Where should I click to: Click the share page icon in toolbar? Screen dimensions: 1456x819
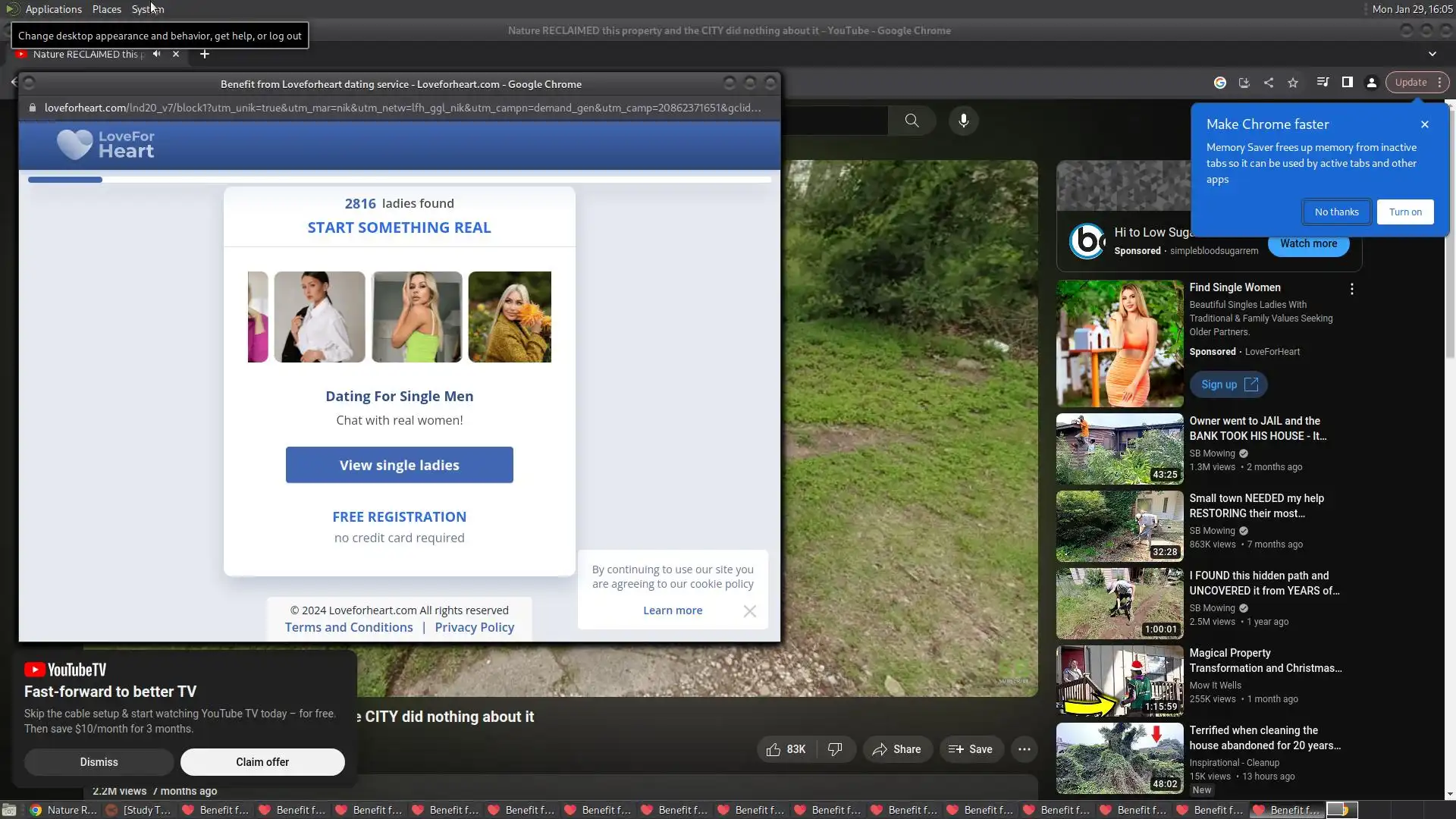pos(1269,83)
